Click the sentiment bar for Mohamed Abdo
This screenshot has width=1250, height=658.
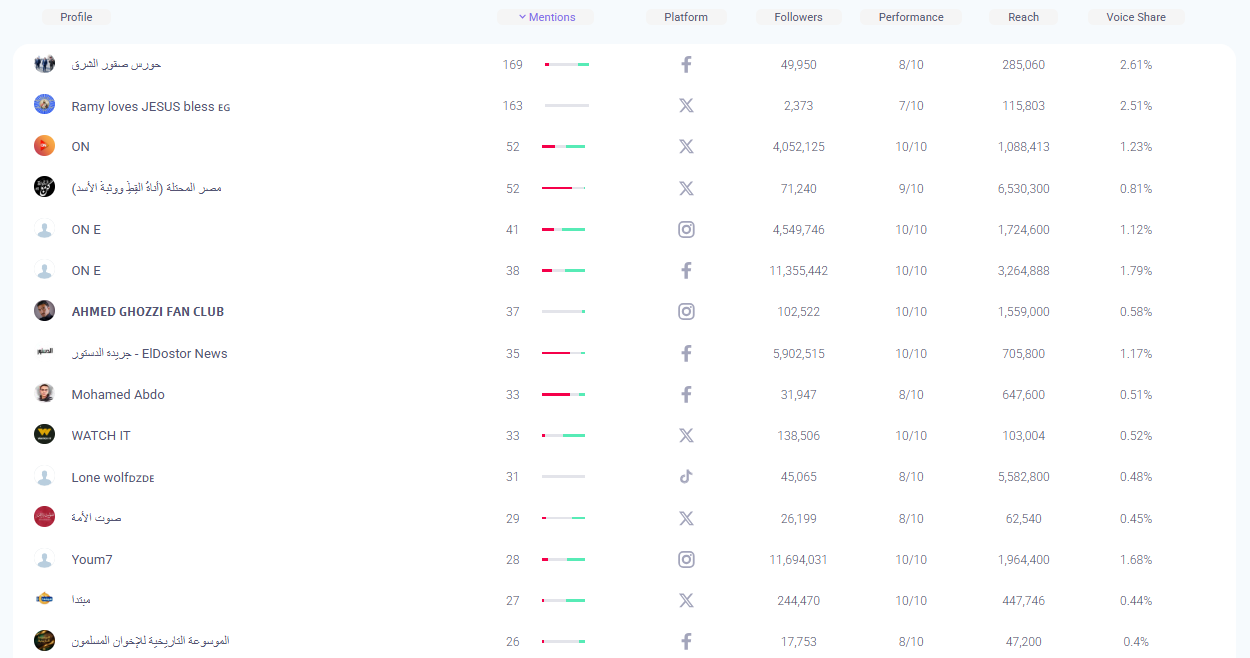click(564, 395)
